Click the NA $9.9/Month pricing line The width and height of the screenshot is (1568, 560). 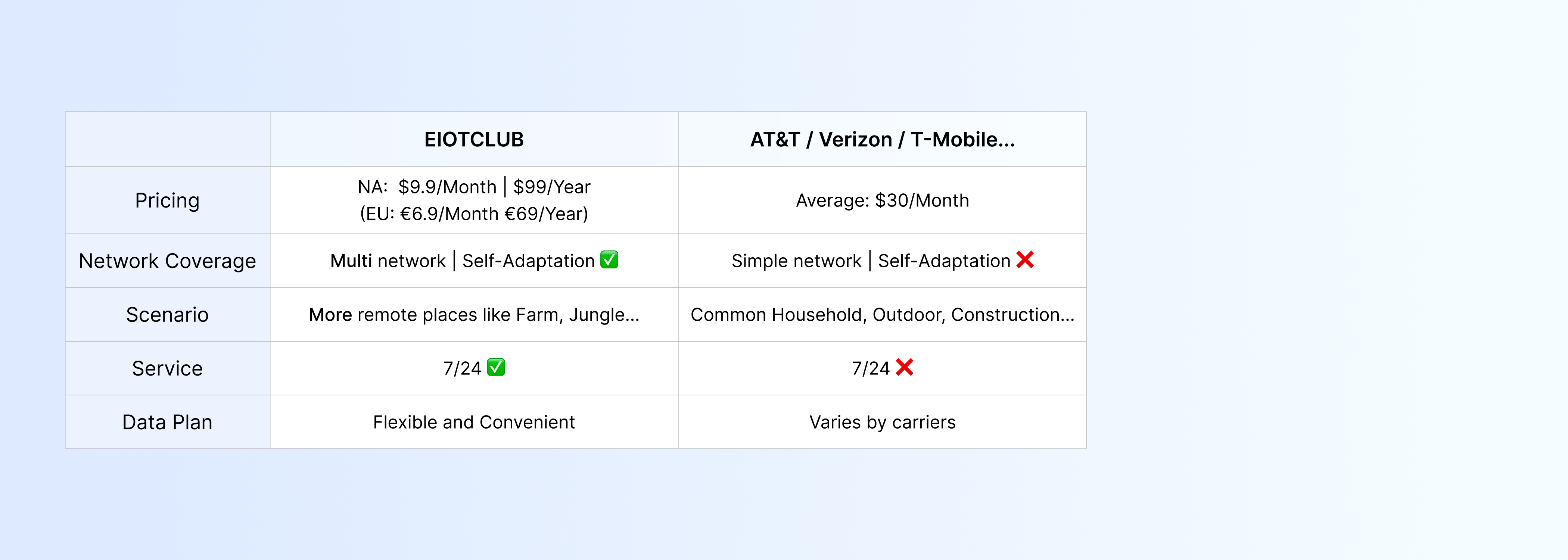click(x=473, y=187)
